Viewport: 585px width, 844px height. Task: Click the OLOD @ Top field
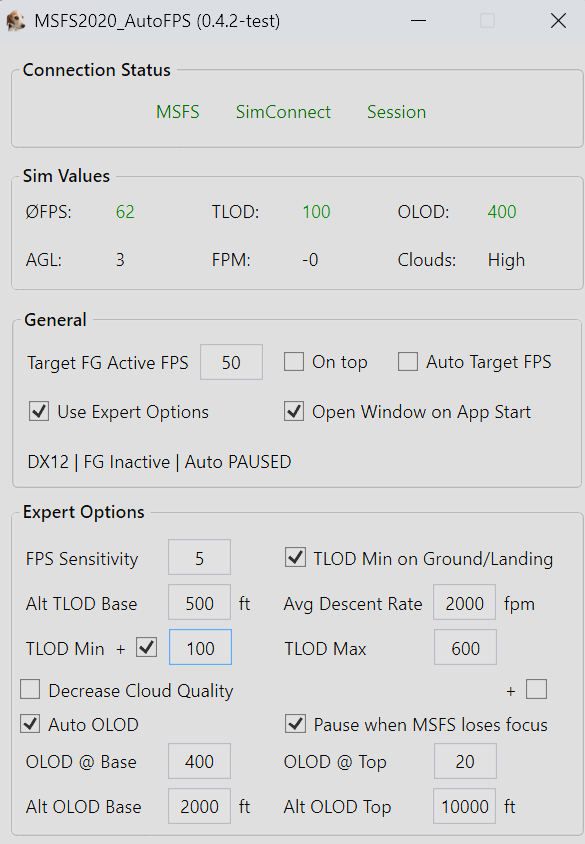pyautogui.click(x=466, y=761)
